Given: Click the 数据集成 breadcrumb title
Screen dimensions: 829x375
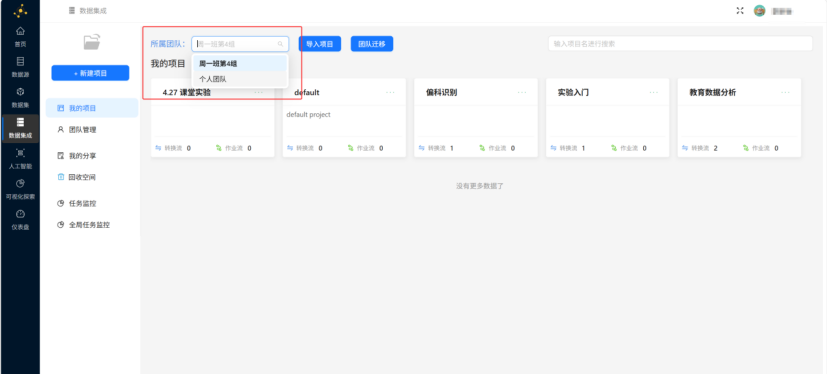Looking at the screenshot, I should pyautogui.click(x=93, y=11).
